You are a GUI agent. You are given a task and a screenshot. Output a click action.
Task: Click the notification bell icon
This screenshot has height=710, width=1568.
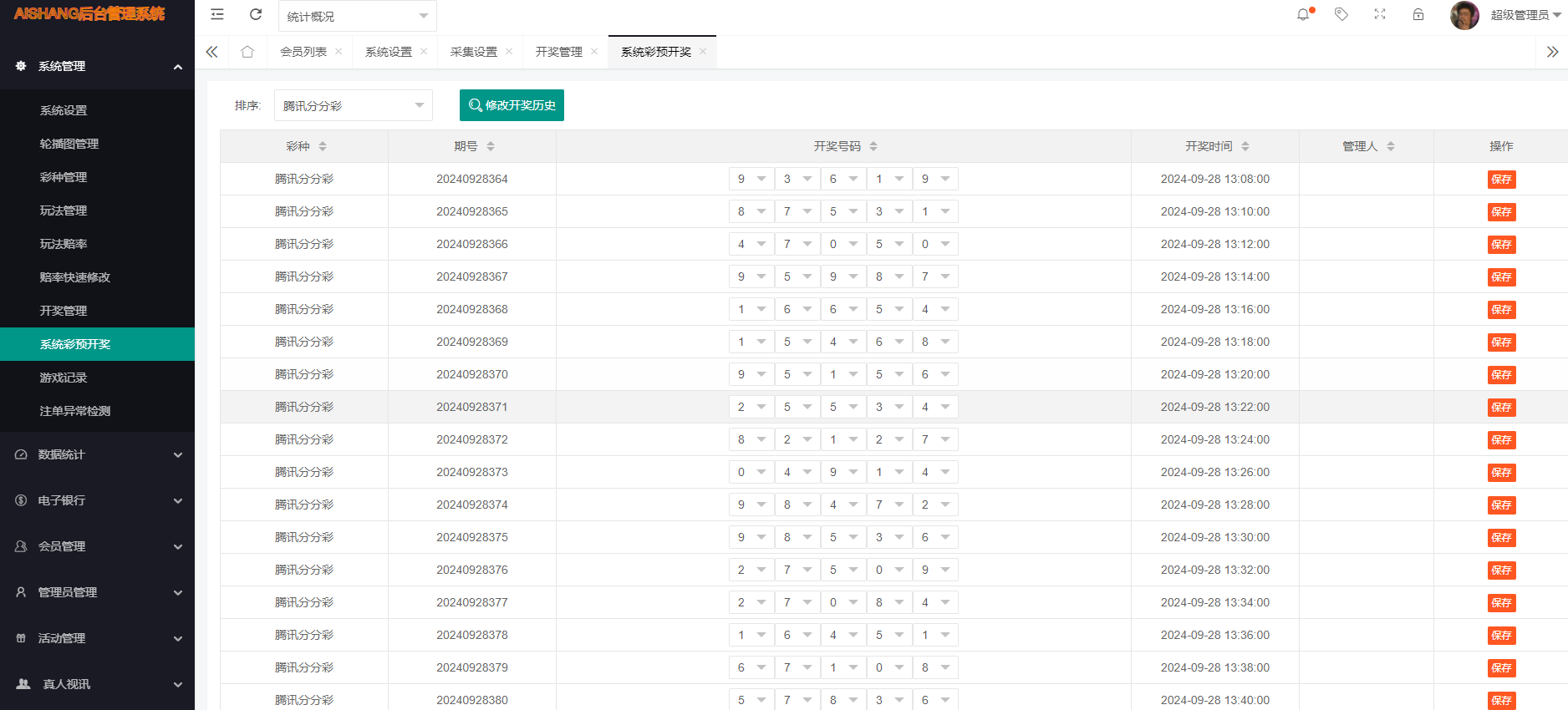(1303, 14)
